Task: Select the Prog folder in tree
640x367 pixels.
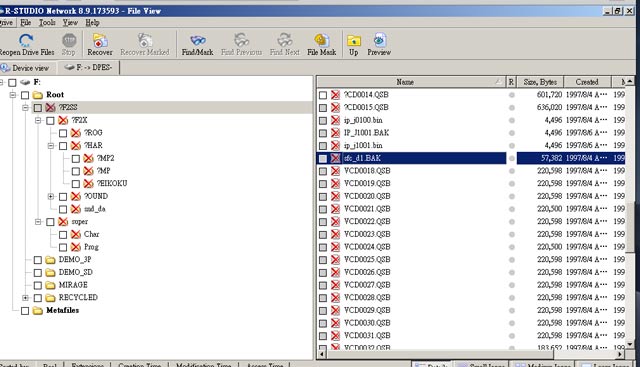Action: point(91,247)
